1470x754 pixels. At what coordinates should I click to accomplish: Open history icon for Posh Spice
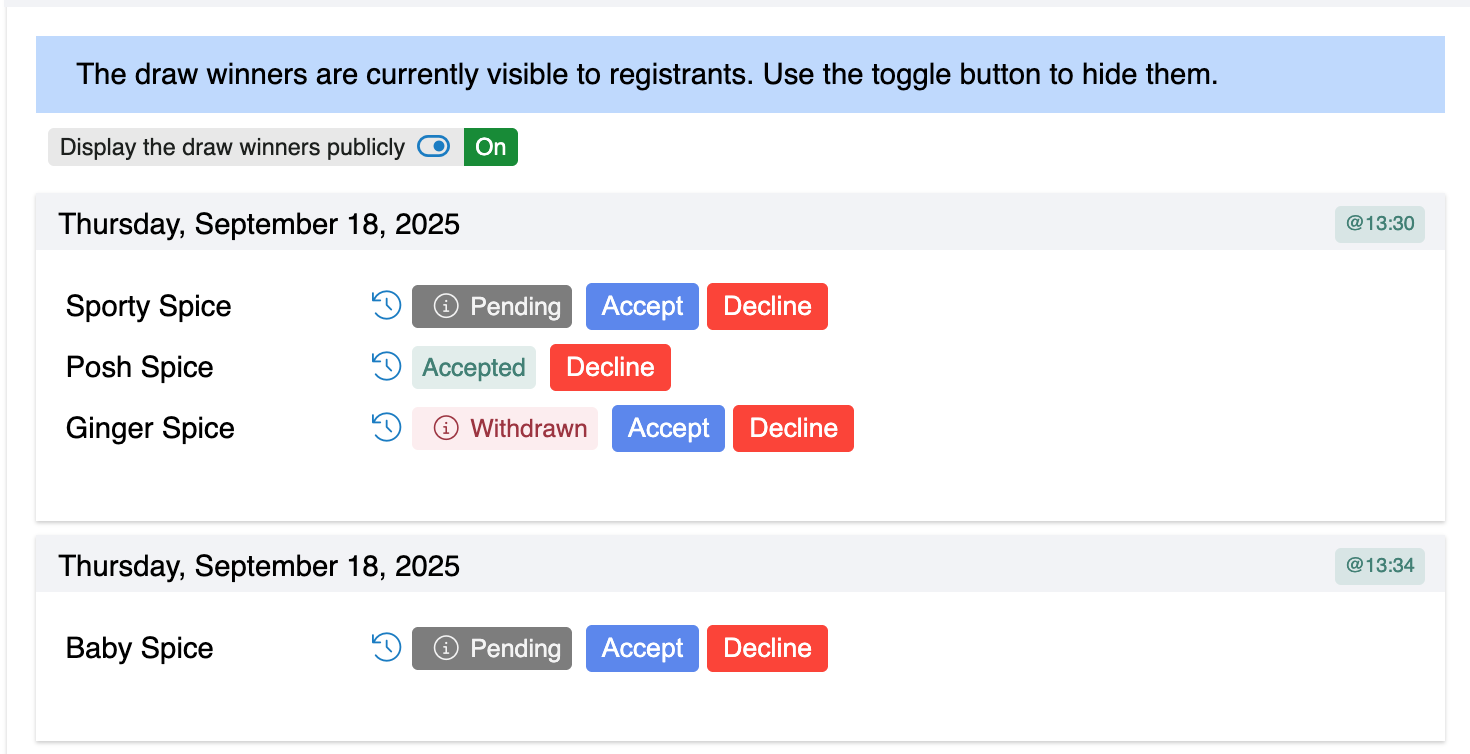coord(386,367)
